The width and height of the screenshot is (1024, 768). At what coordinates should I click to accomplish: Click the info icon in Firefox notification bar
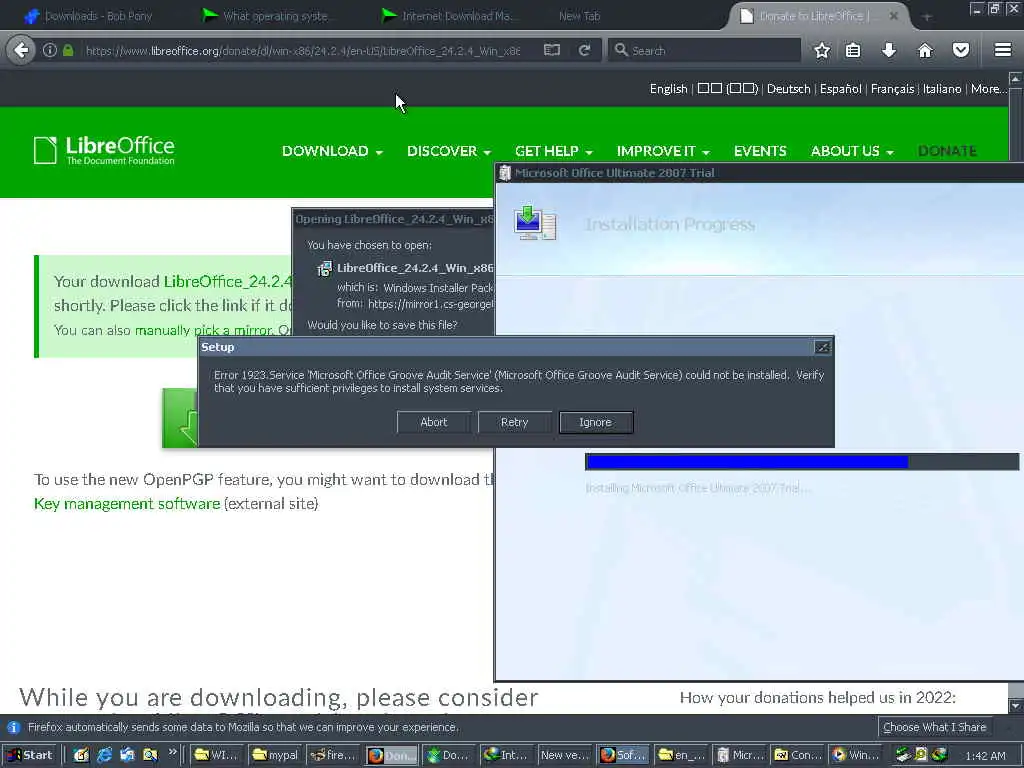13,727
